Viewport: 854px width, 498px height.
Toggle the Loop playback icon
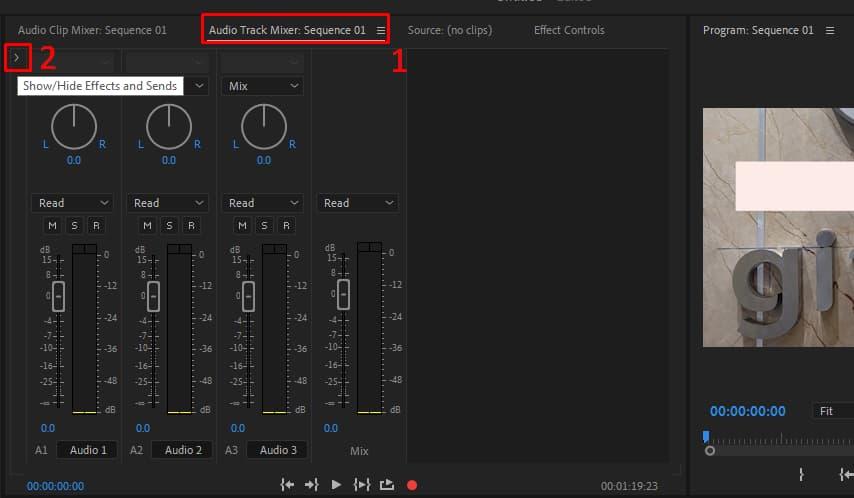point(386,485)
